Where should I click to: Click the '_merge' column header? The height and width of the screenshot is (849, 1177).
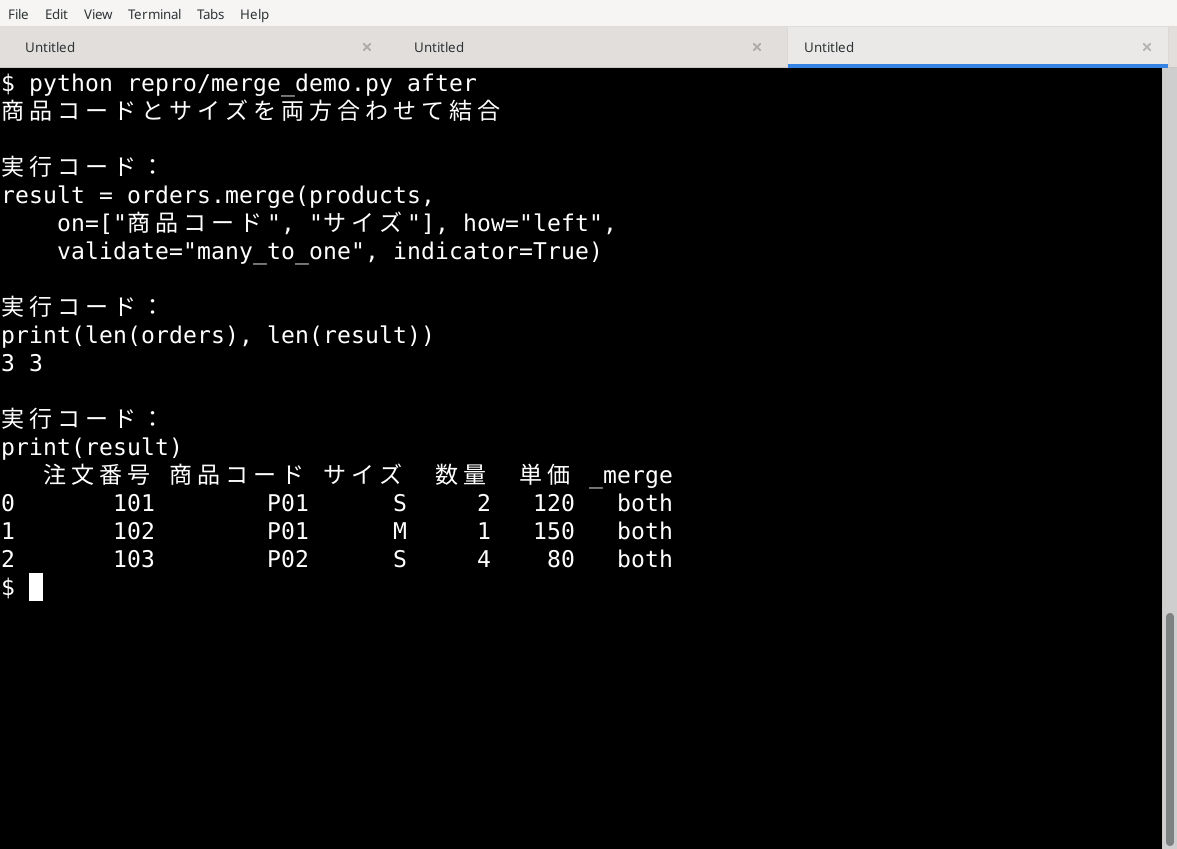tap(631, 475)
